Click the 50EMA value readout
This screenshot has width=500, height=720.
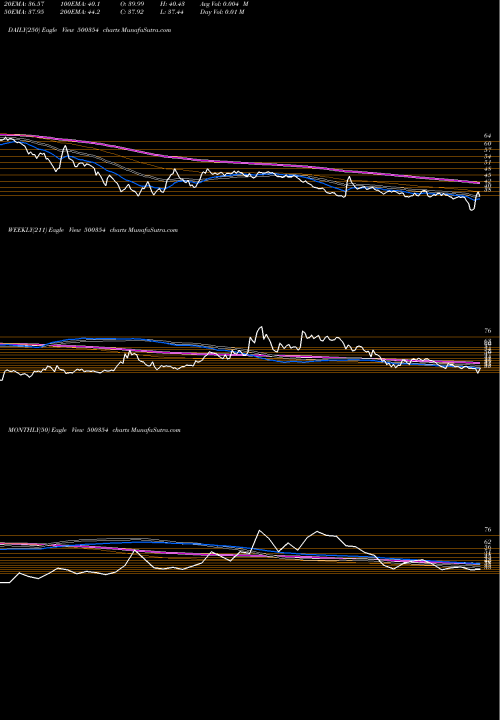22,12
